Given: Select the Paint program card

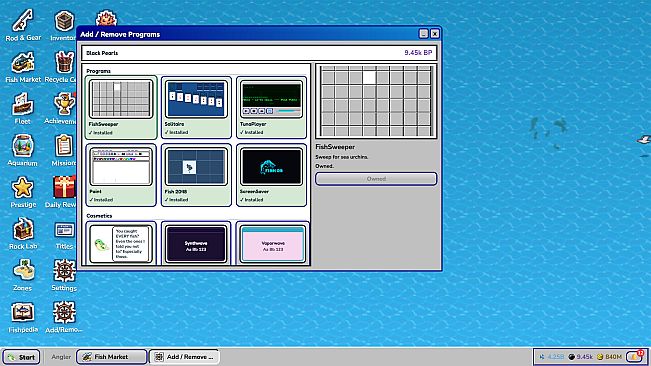Looking at the screenshot, I should pyautogui.click(x=121, y=175).
